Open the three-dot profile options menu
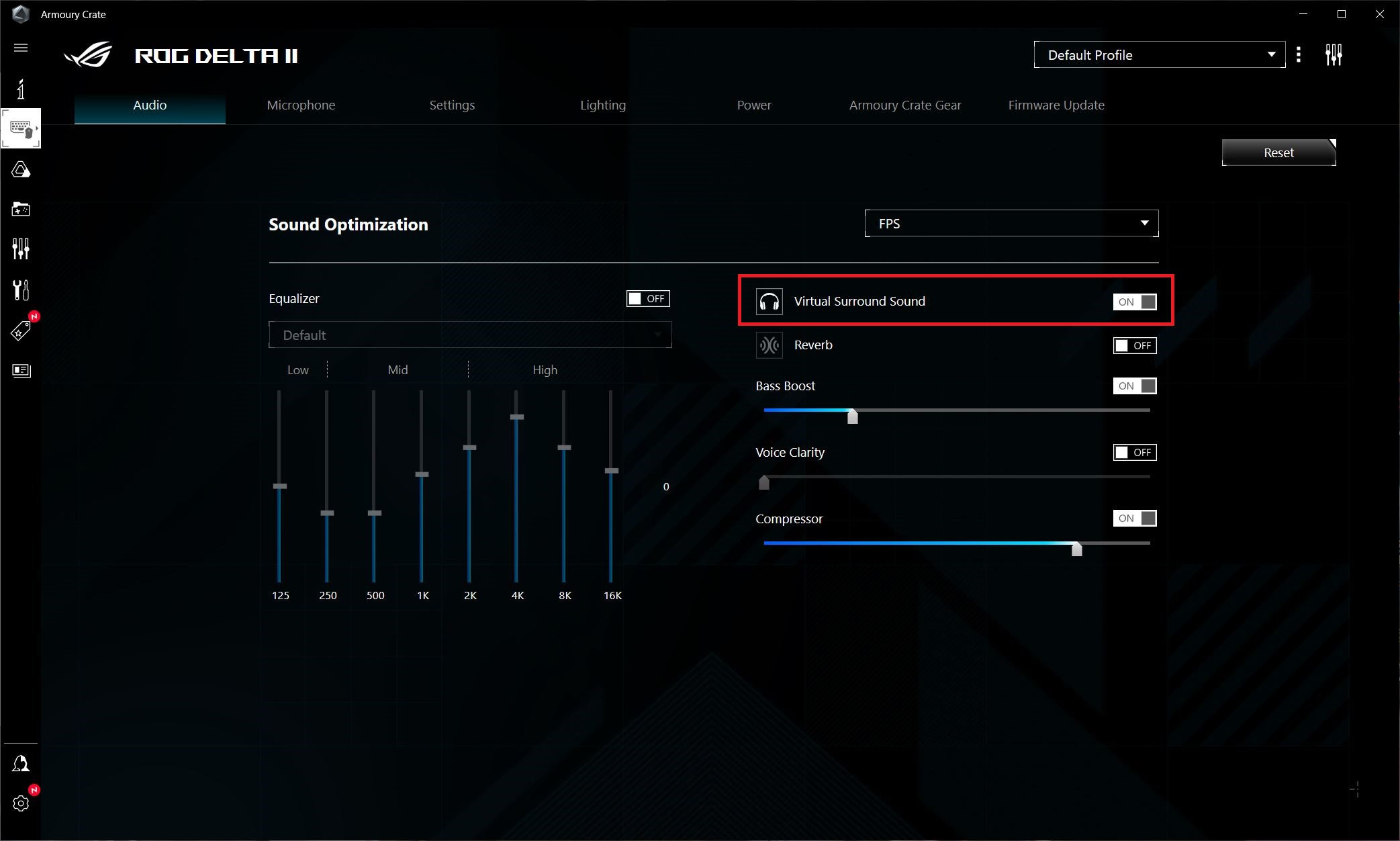1400x841 pixels. click(x=1299, y=54)
